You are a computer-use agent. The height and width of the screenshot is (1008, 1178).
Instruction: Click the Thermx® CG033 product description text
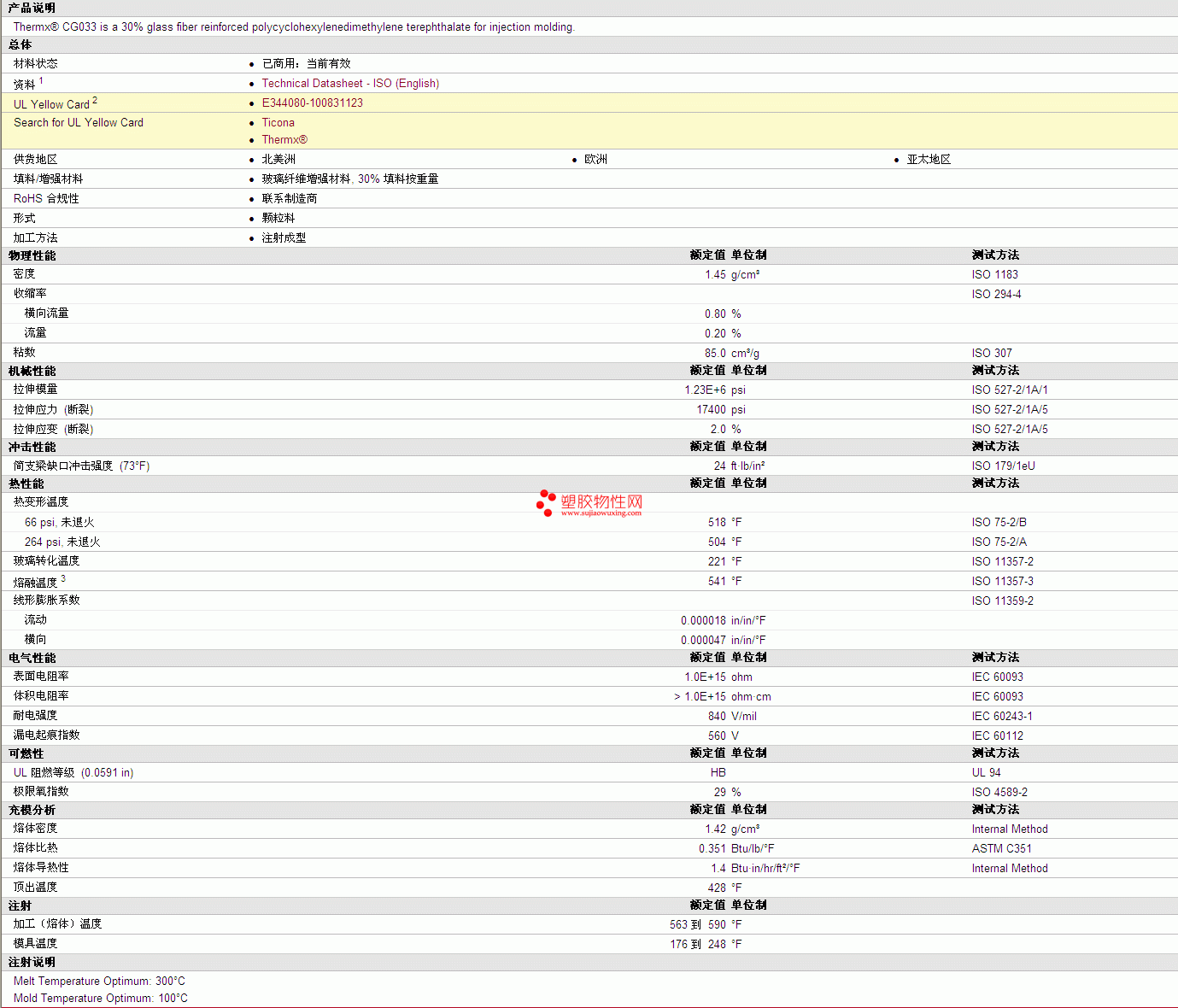pyautogui.click(x=294, y=27)
